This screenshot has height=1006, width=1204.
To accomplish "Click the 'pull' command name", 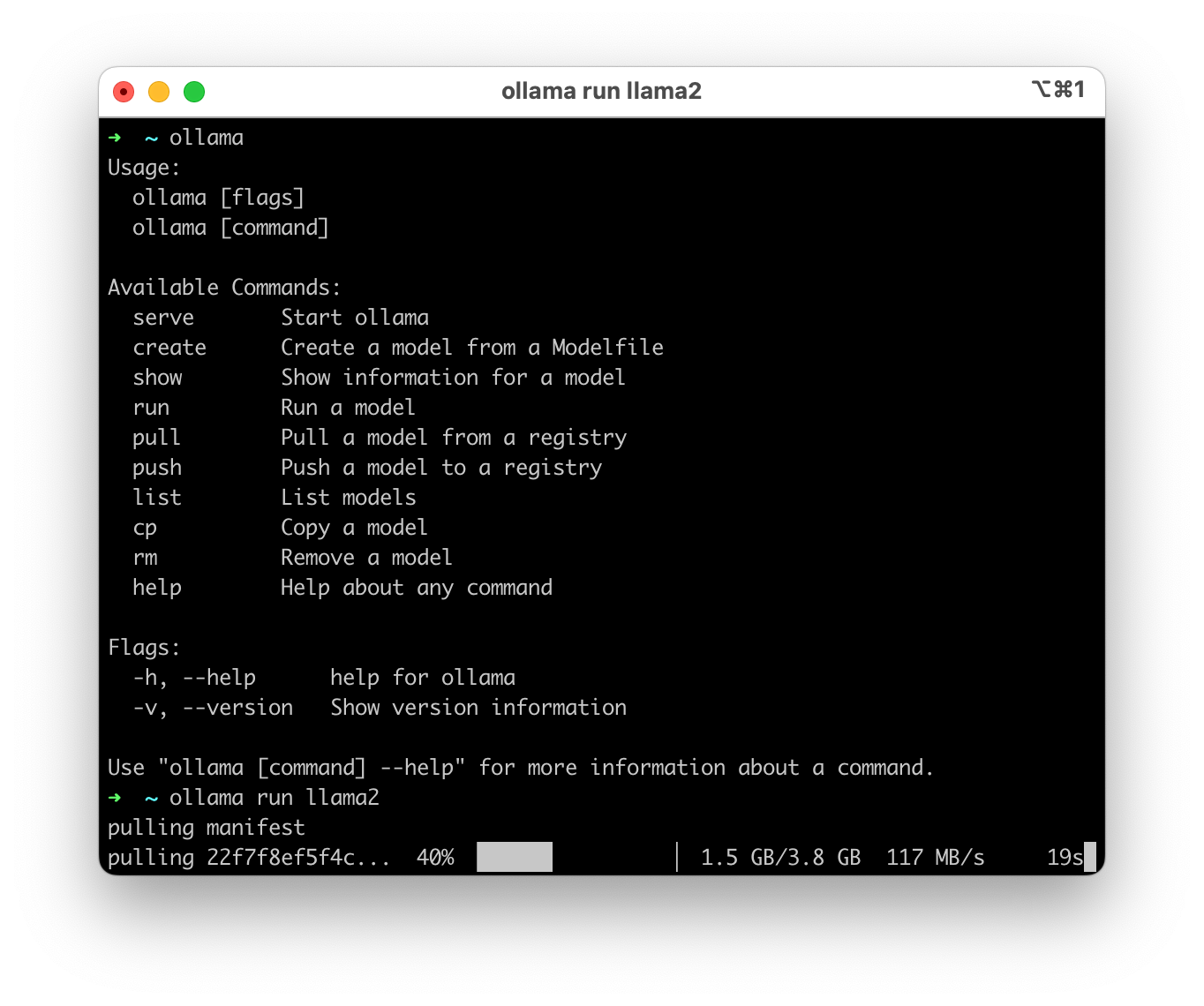I will pos(156,438).
